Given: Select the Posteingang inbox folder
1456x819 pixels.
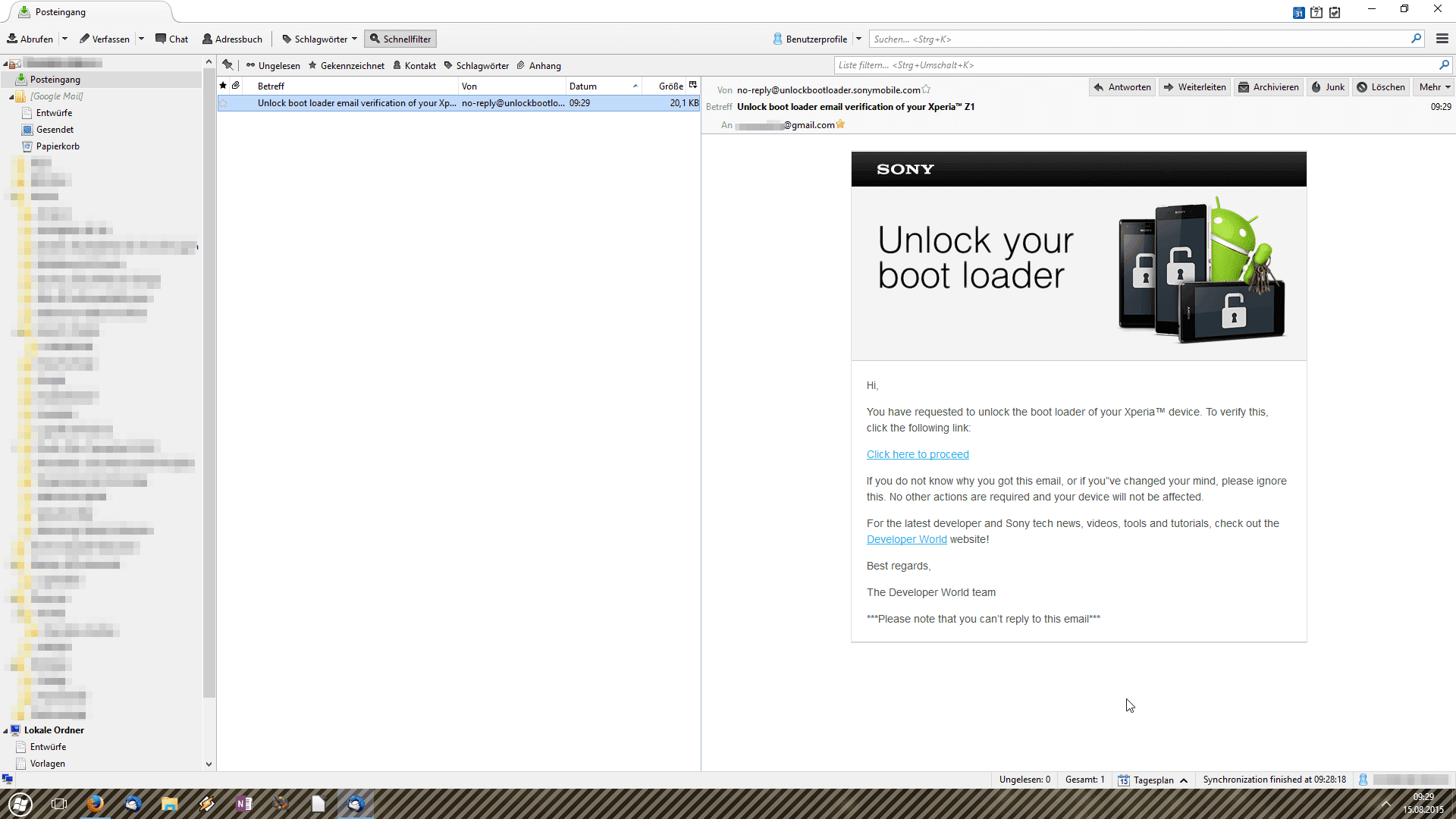Looking at the screenshot, I should click(102, 80).
